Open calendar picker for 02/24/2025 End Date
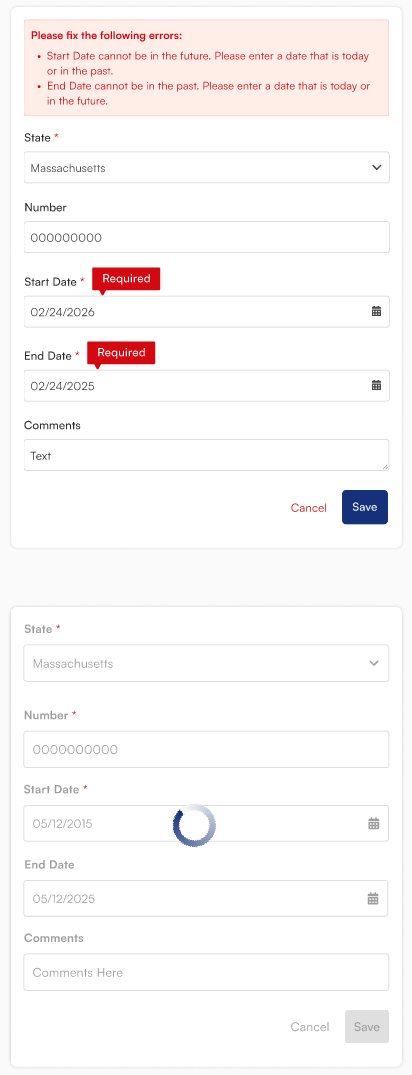The image size is (412, 1075). coord(376,385)
